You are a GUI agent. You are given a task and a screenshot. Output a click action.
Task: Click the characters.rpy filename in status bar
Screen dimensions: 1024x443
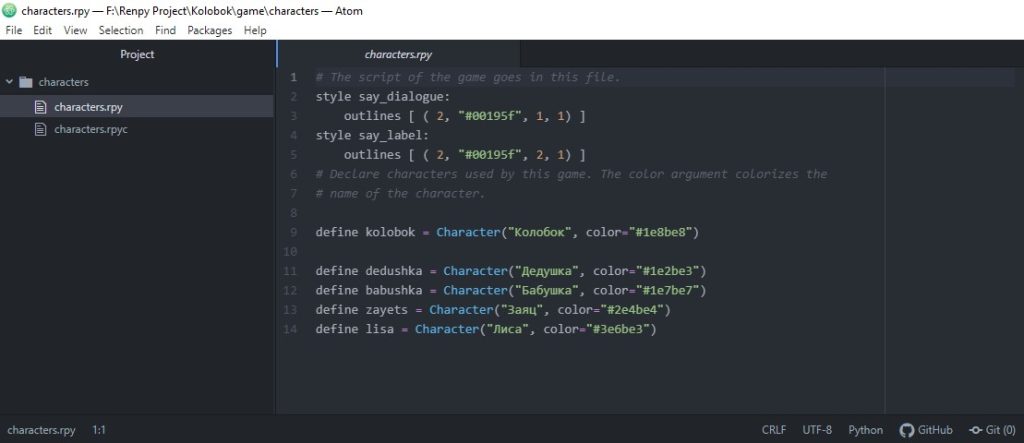(41, 430)
